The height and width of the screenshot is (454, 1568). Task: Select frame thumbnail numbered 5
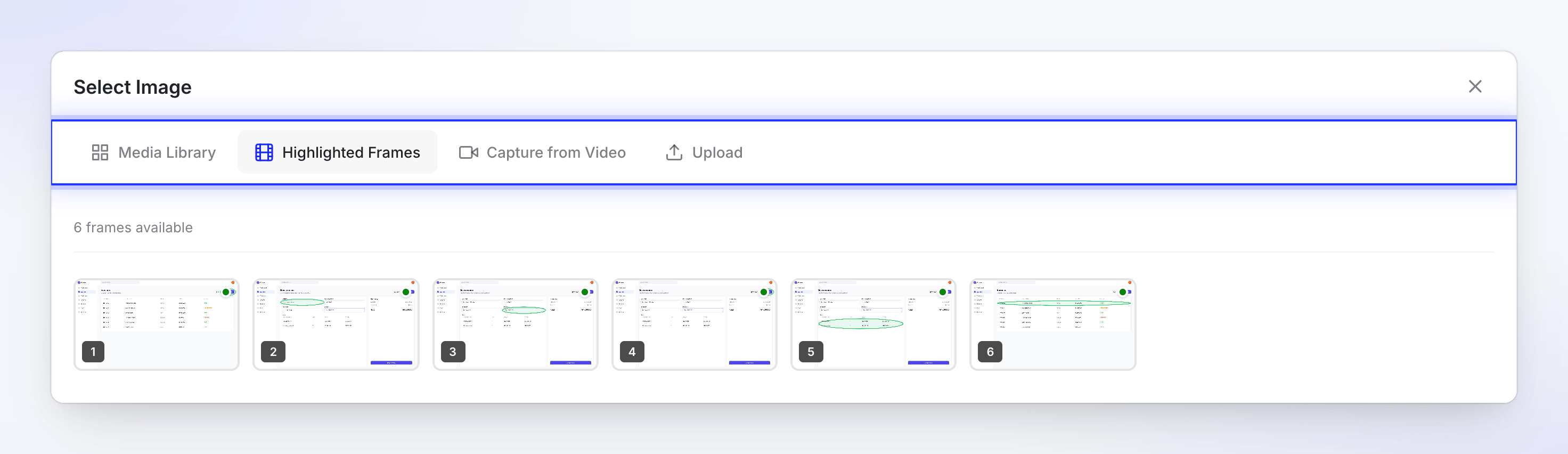(x=873, y=325)
